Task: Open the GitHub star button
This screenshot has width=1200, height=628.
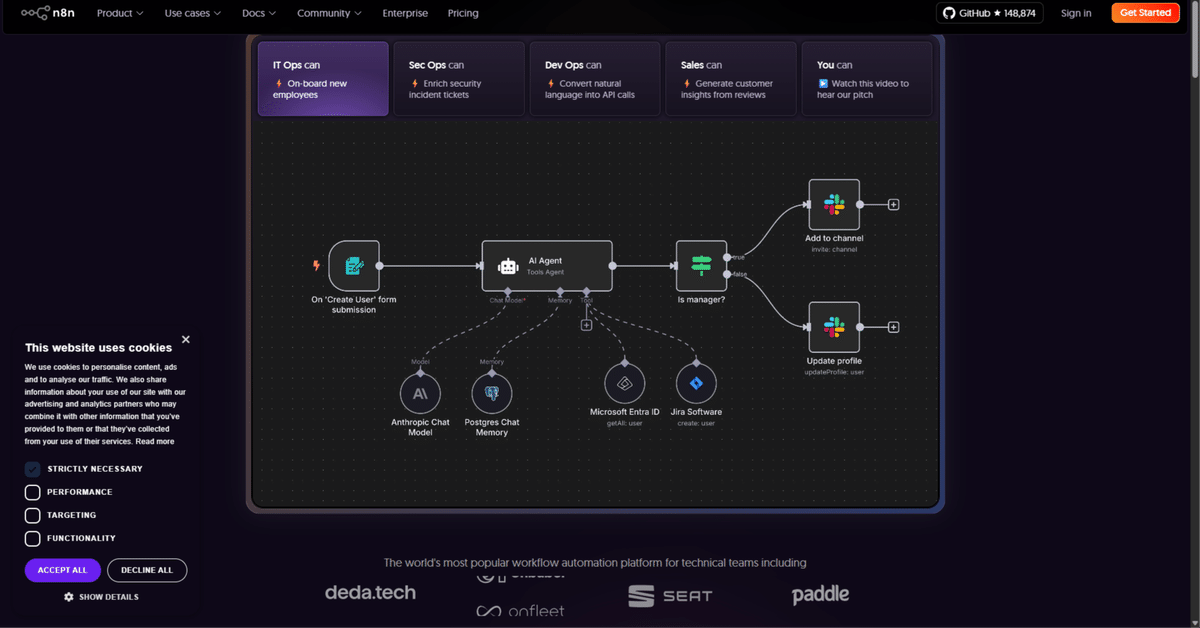Action: tap(989, 13)
